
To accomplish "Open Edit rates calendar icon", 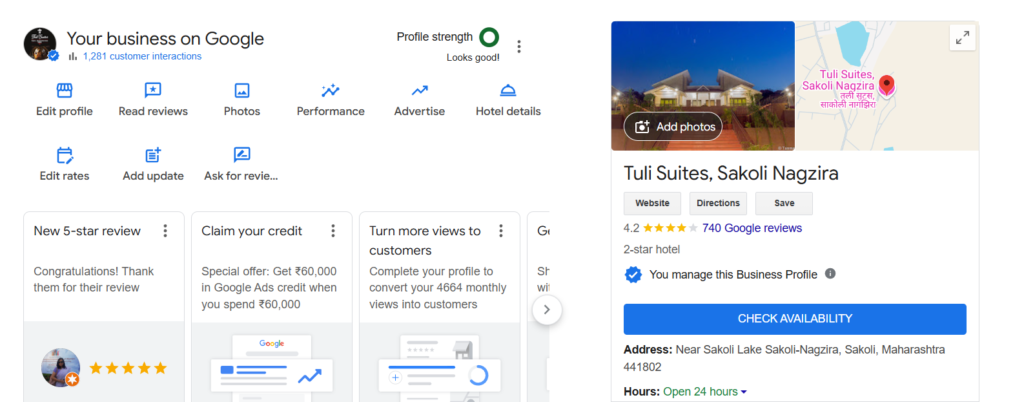I will [64, 155].
